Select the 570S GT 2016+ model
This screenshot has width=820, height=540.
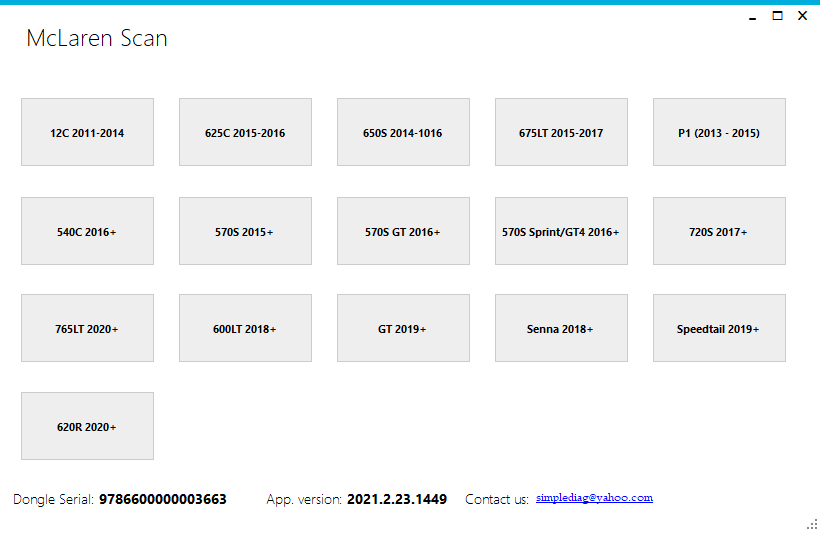403,231
